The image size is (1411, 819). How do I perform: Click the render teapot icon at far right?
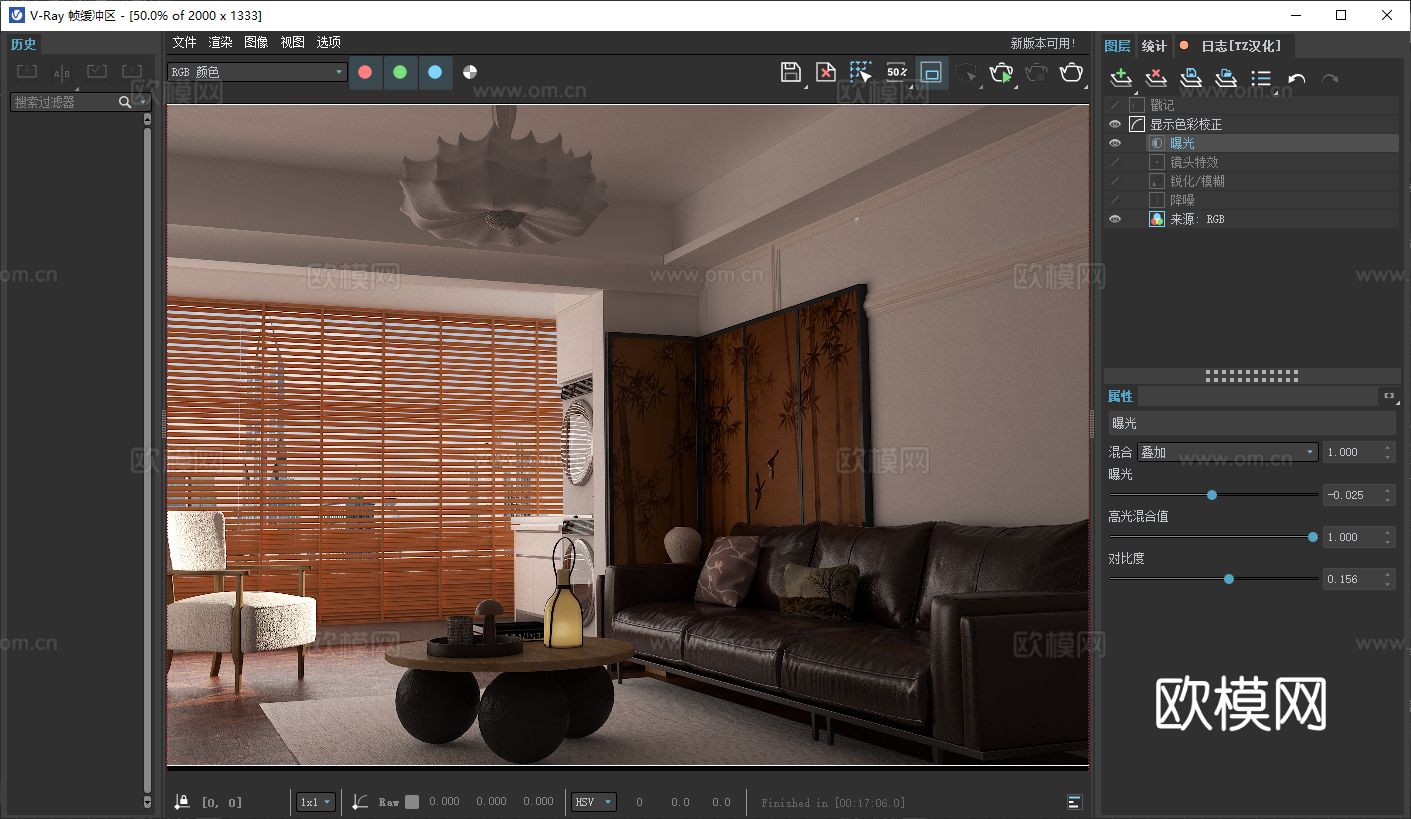1071,72
